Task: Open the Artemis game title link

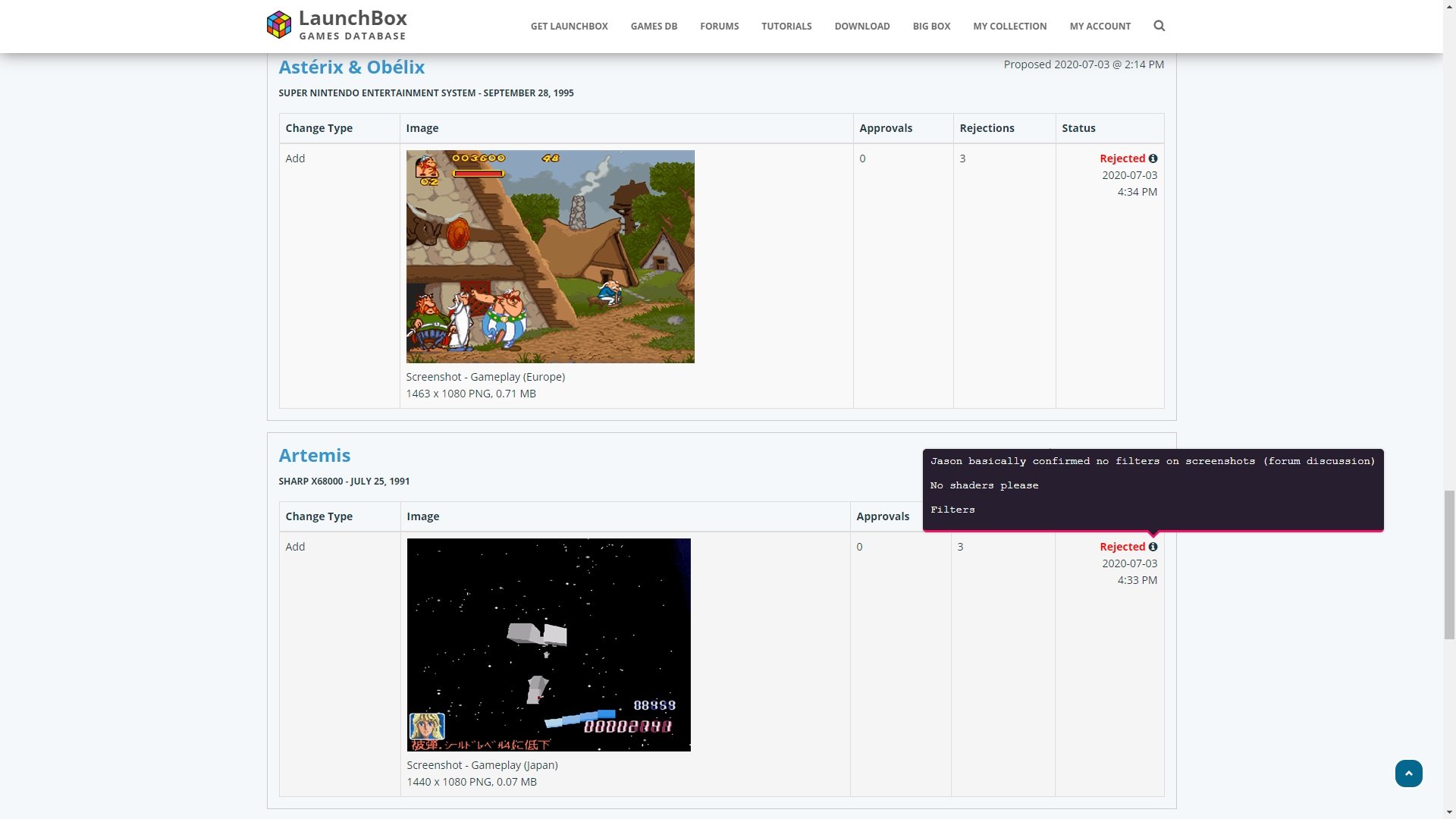Action: click(314, 455)
